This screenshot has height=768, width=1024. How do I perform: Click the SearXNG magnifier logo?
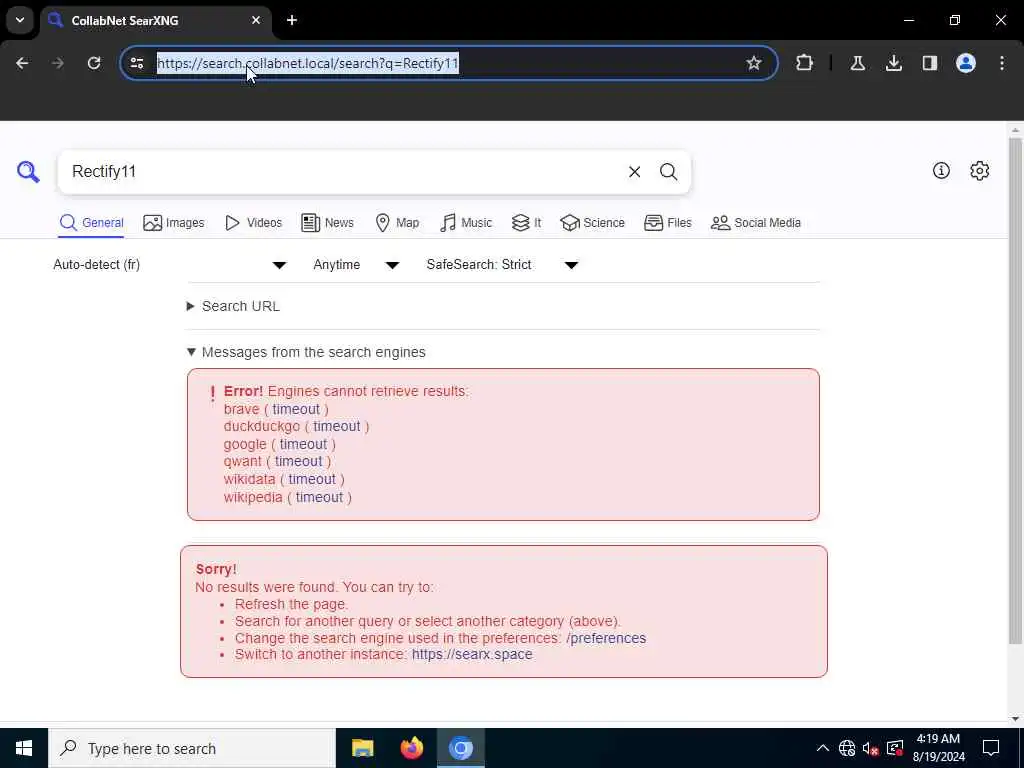(x=28, y=172)
